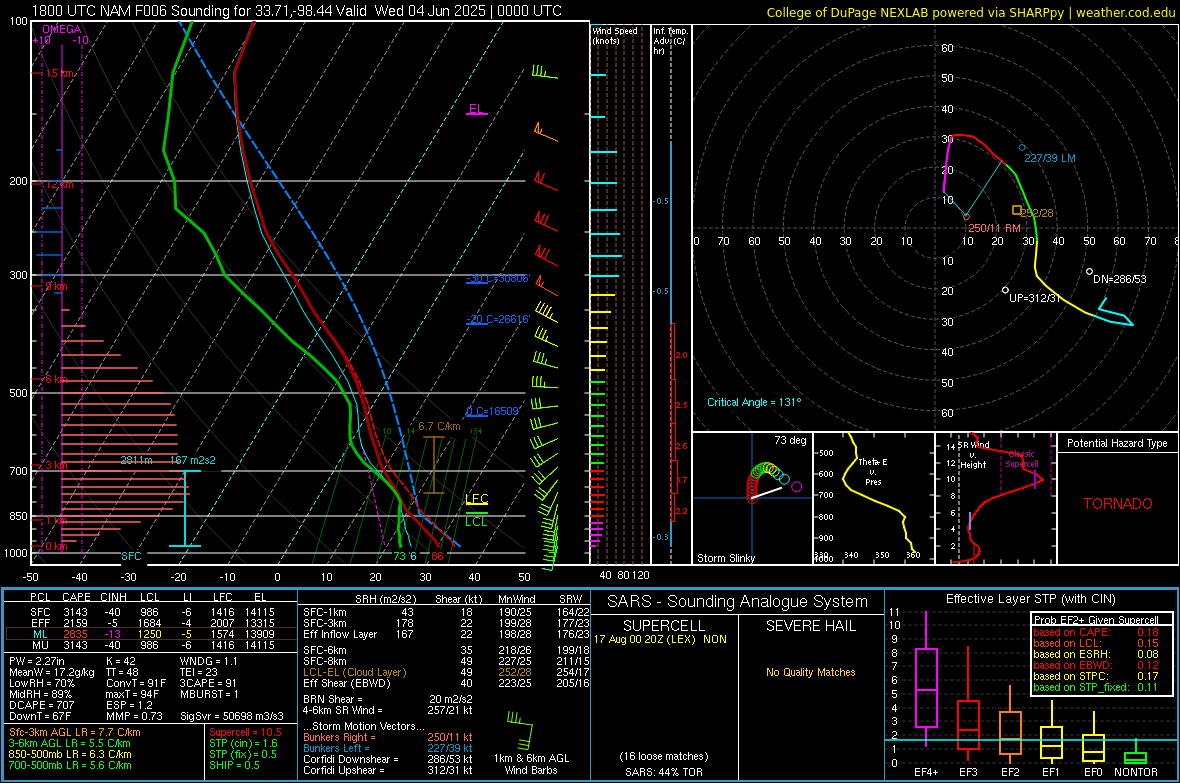Click the green LCL label on the skew-T
This screenshot has width=1180, height=783.
[x=476, y=522]
